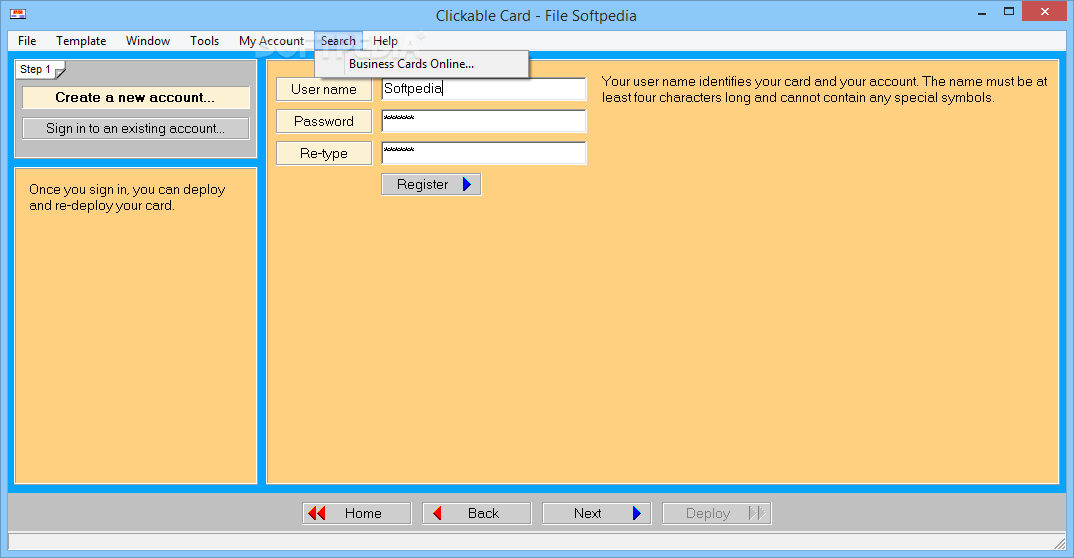Viewport: 1074px width, 558px height.
Task: Go Back using the Back button
Action: (477, 513)
